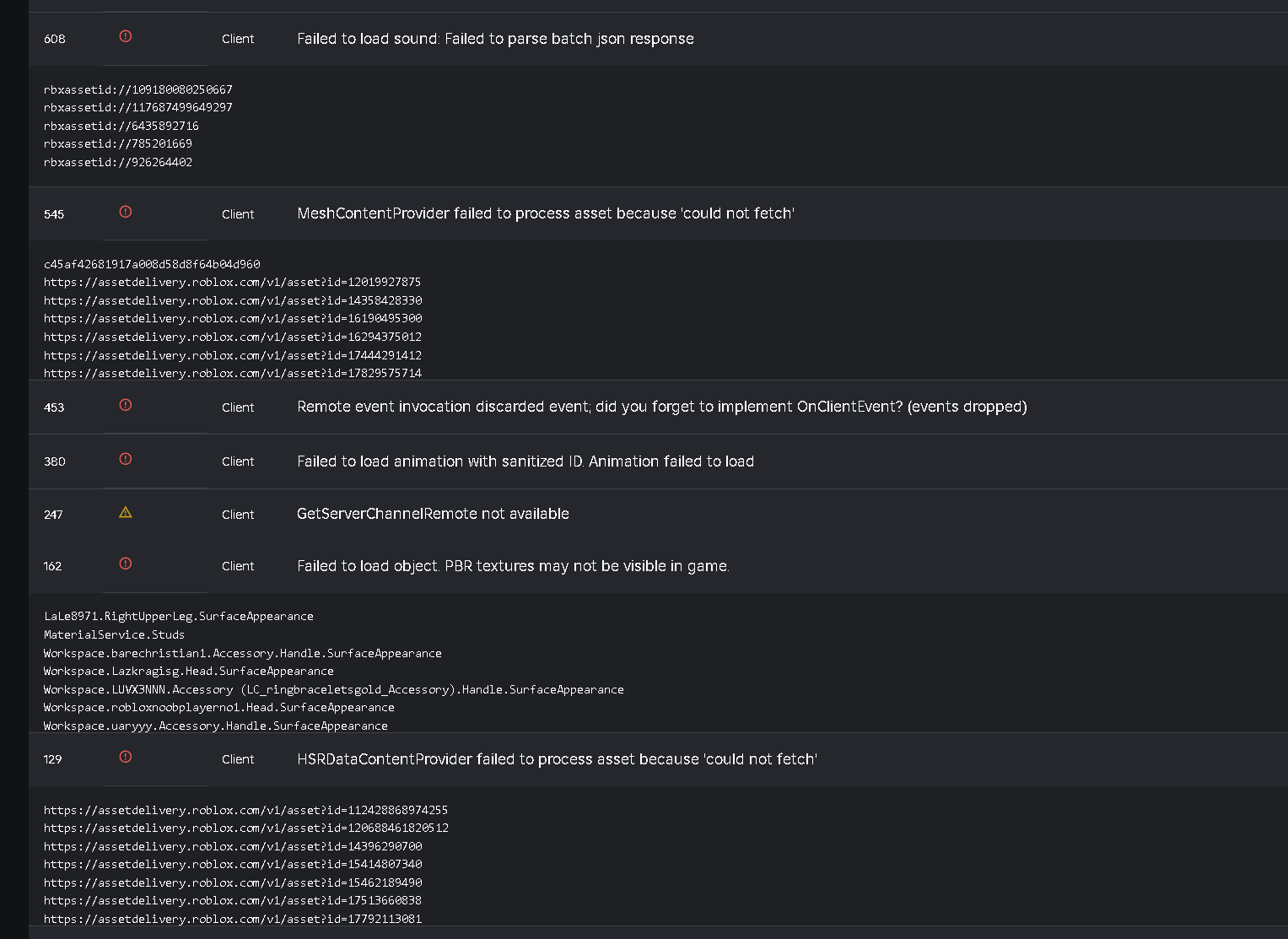This screenshot has width=1288, height=939.
Task: Click the error icon on row 162
Action: [126, 564]
